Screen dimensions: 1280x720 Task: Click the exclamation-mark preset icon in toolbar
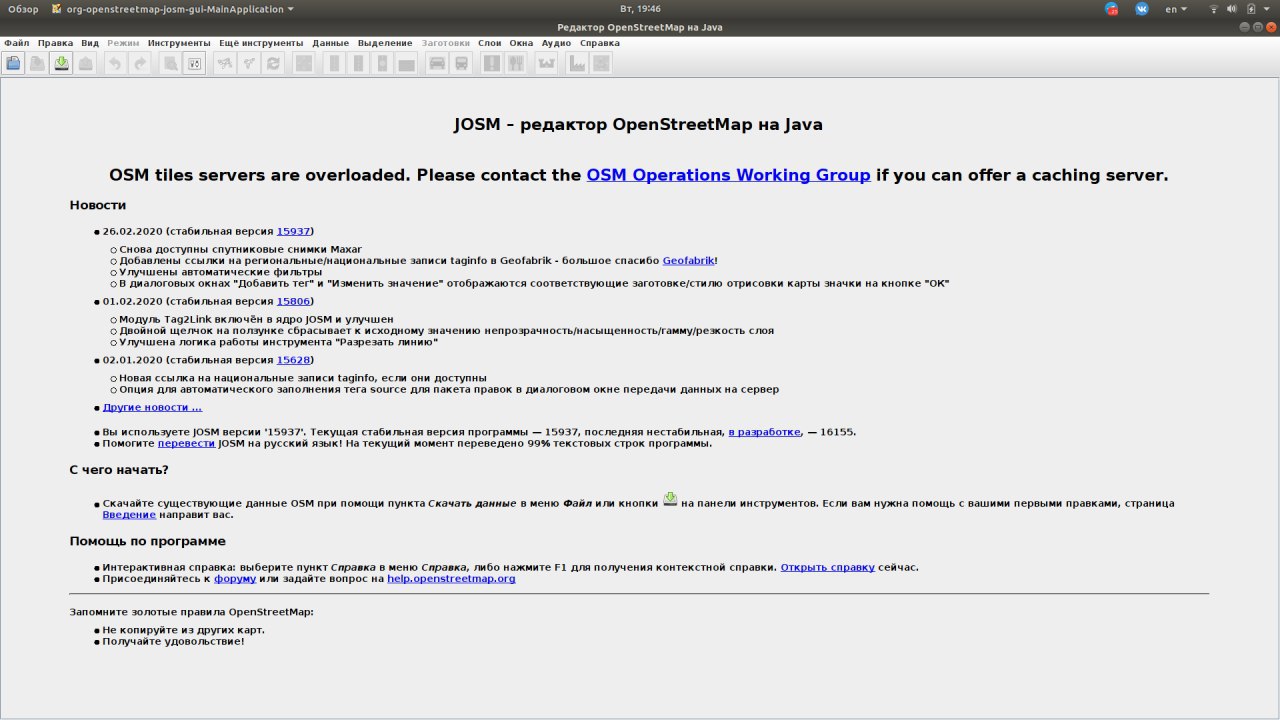[491, 64]
